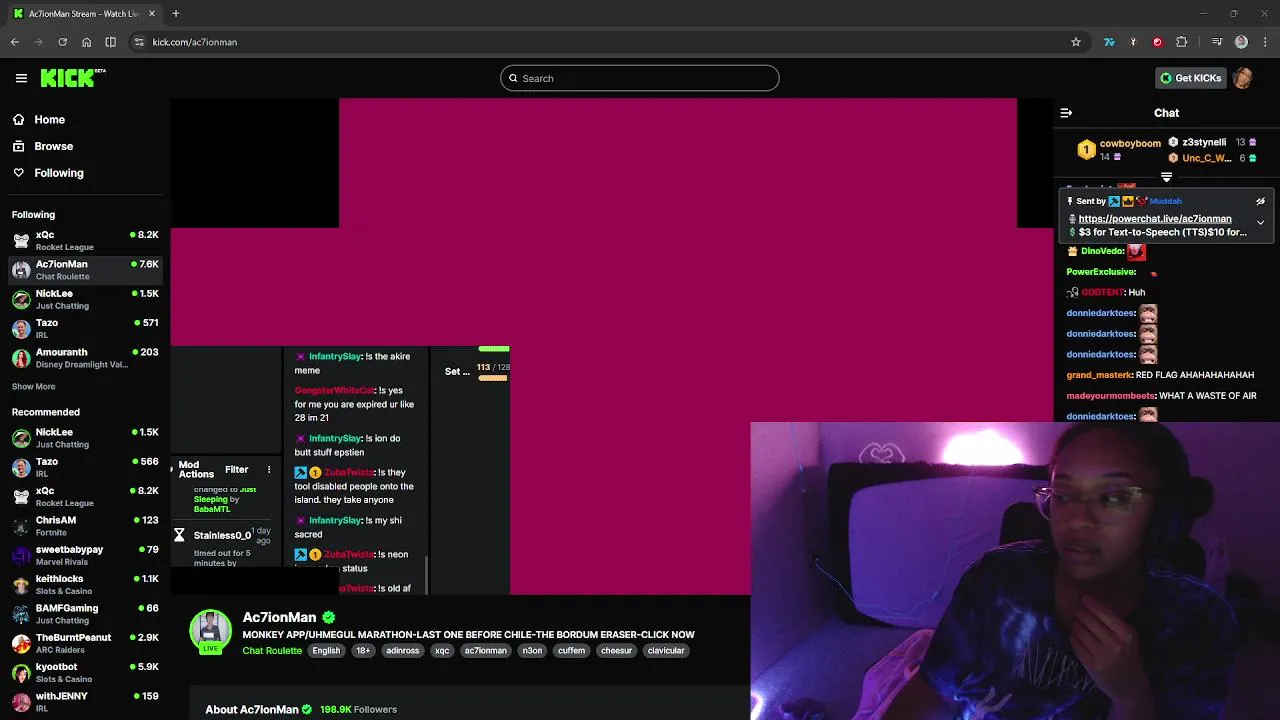Screen dimensions: 1280x720
Task: Open the ChrisAM Fortnite recommended channel
Action: point(85,526)
